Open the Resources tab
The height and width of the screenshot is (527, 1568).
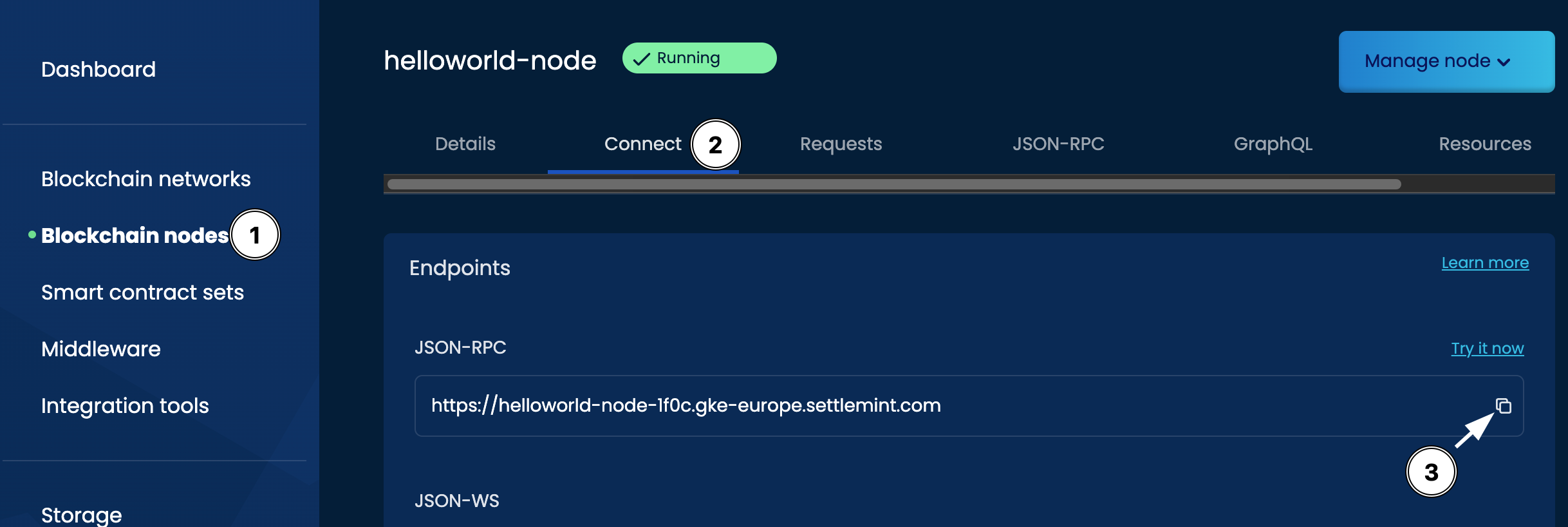tap(1485, 144)
